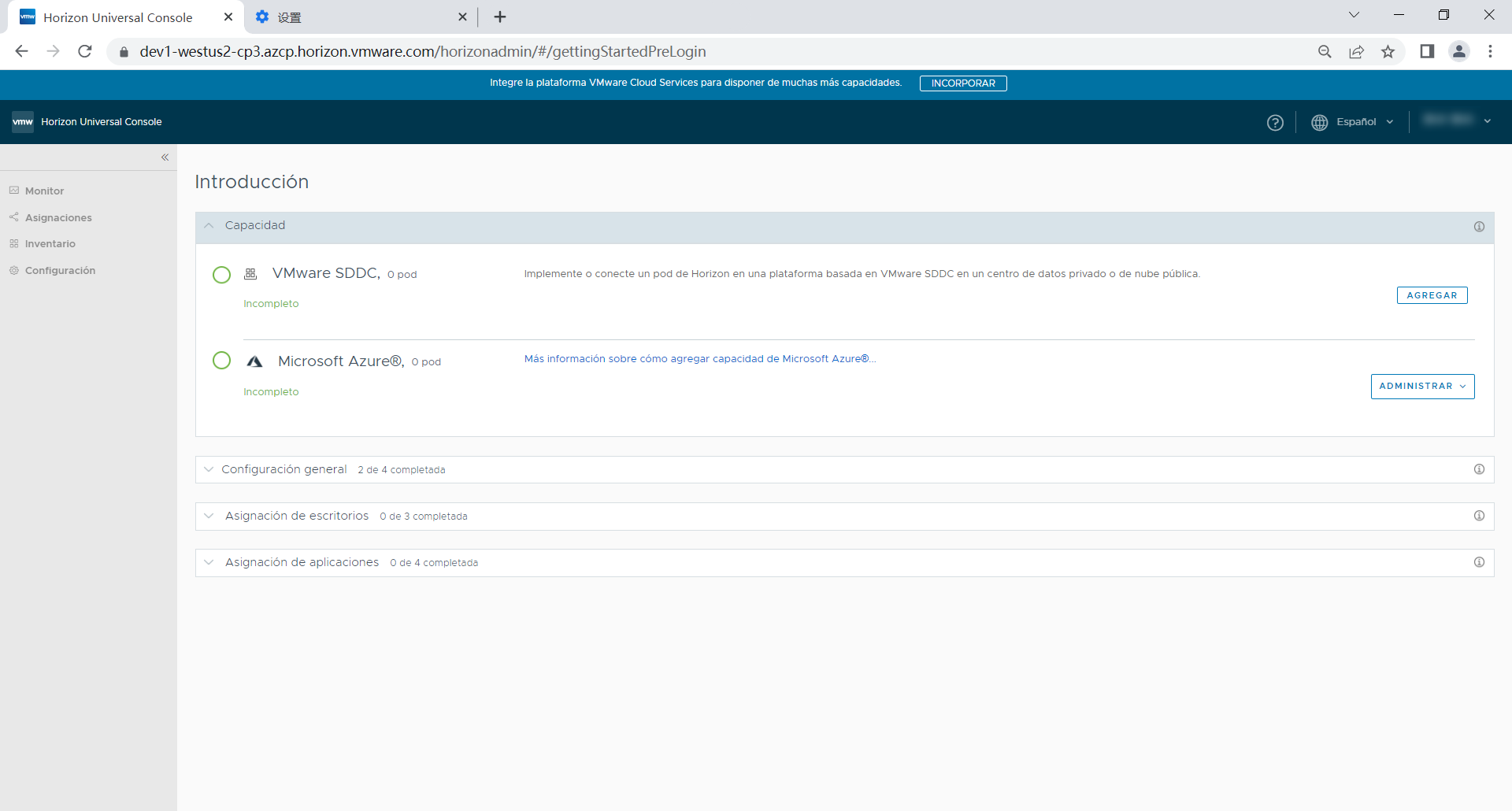Open Configuración in the sidebar
Screen dimensions: 1512x811
pos(60,270)
